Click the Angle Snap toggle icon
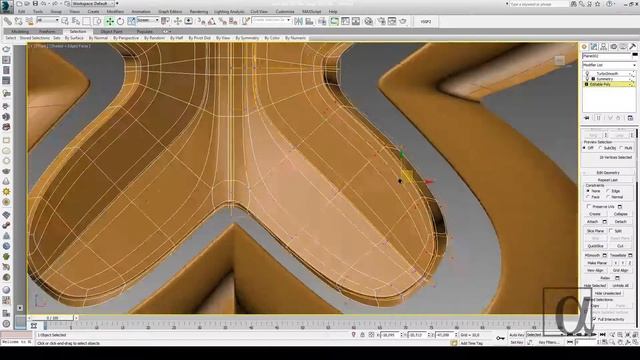This screenshot has height=360, width=640. (211, 21)
